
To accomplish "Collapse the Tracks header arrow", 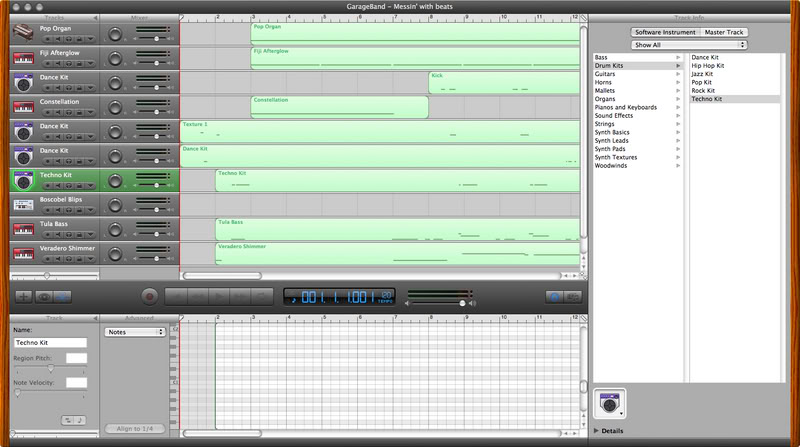I will coord(95,18).
